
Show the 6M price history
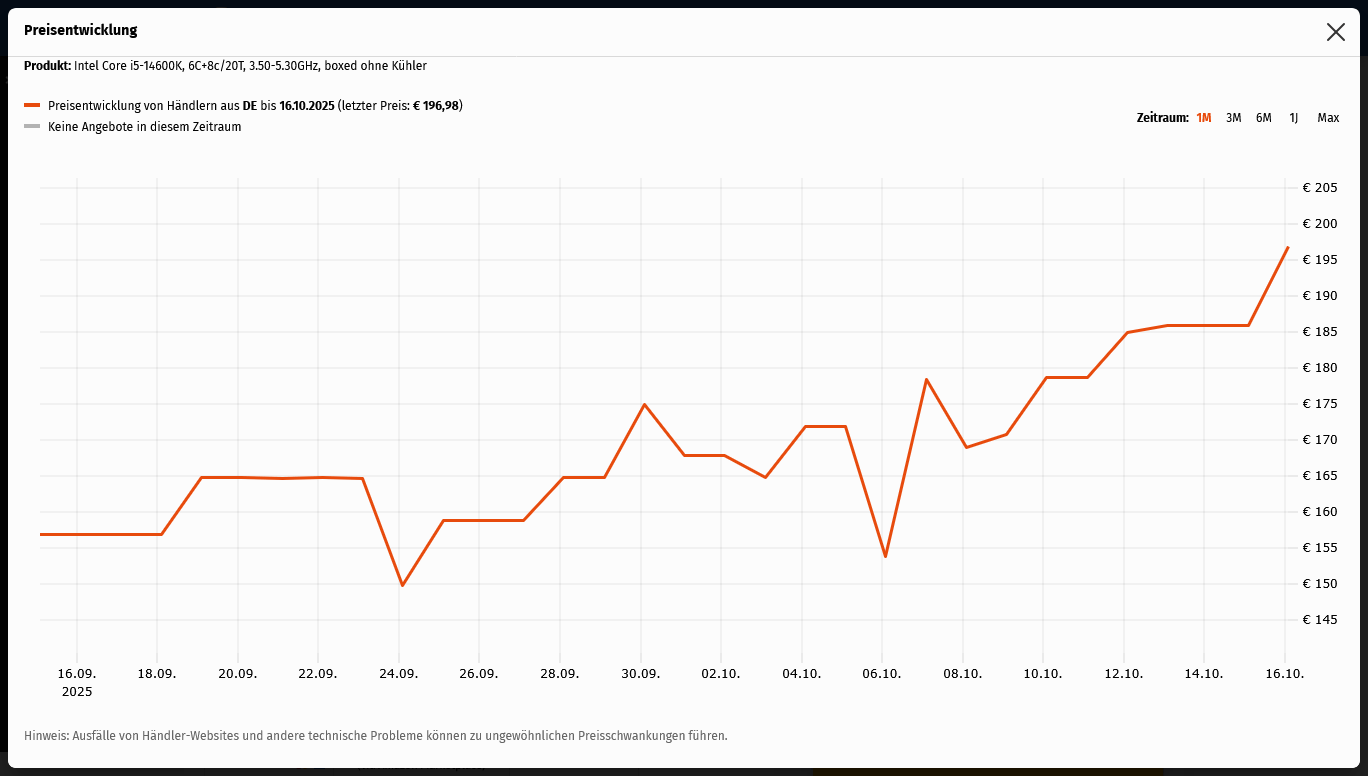pyautogui.click(x=1263, y=118)
